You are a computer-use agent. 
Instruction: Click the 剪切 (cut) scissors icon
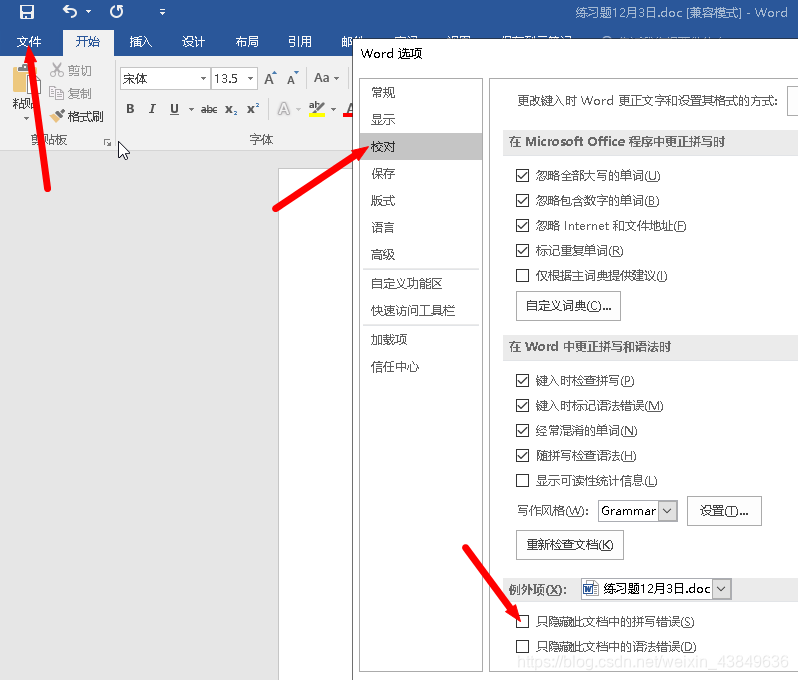point(56,70)
